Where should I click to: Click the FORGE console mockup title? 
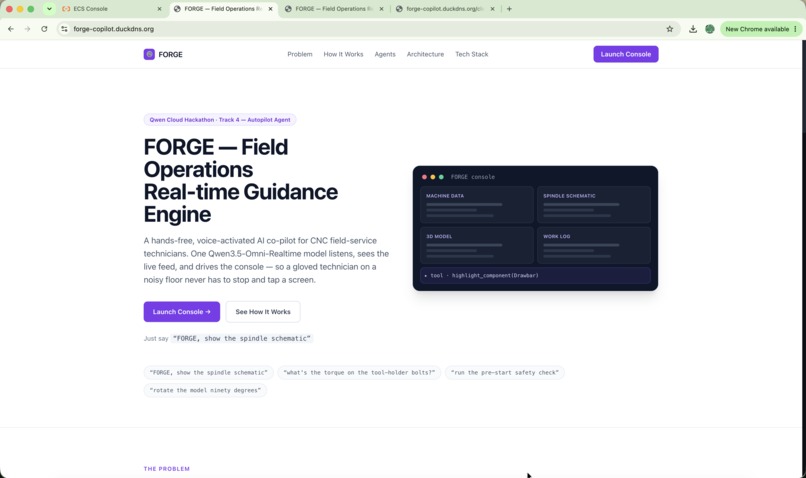[472, 177]
